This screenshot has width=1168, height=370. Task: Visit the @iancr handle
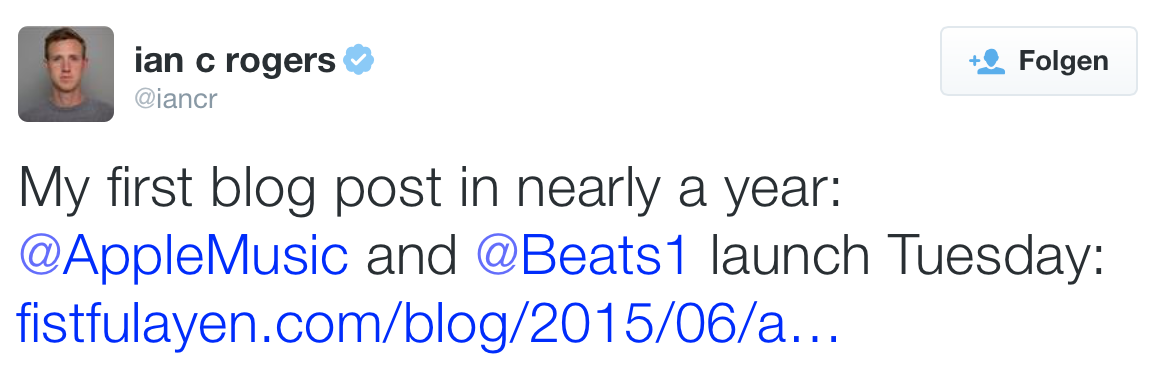[x=176, y=99]
